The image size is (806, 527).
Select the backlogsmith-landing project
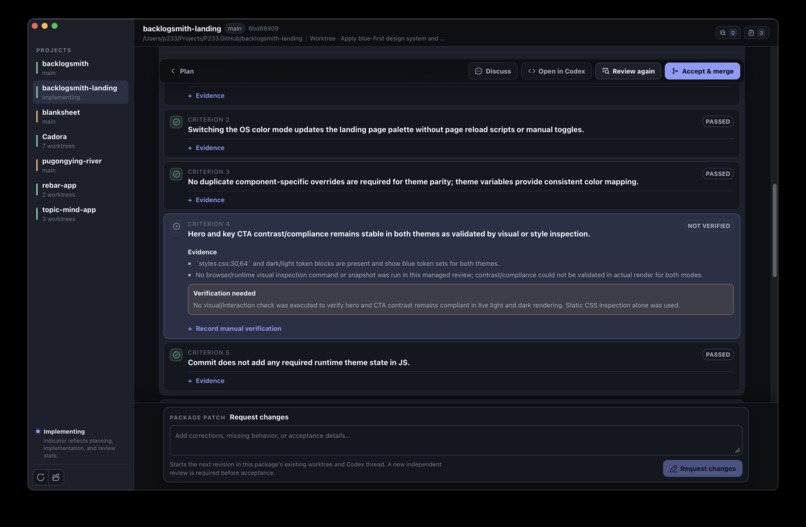(x=81, y=92)
